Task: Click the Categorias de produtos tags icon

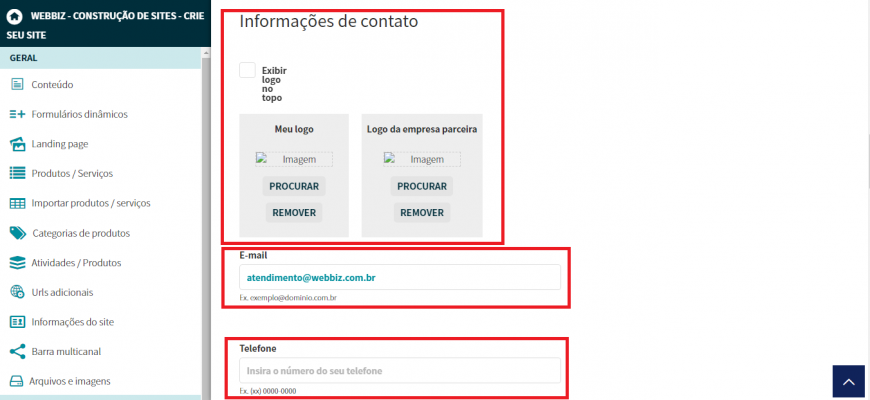Action: (x=17, y=233)
